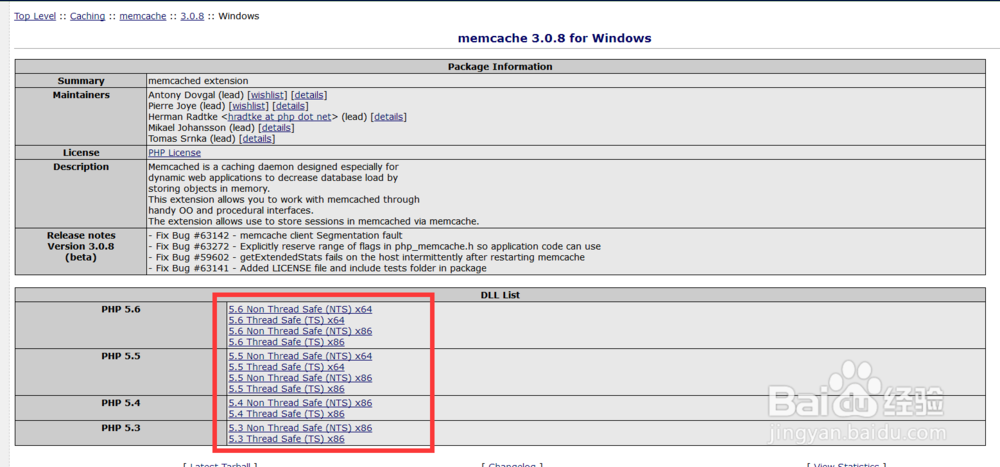Open the PHP License link
The height and width of the screenshot is (467, 1000).
(174, 153)
